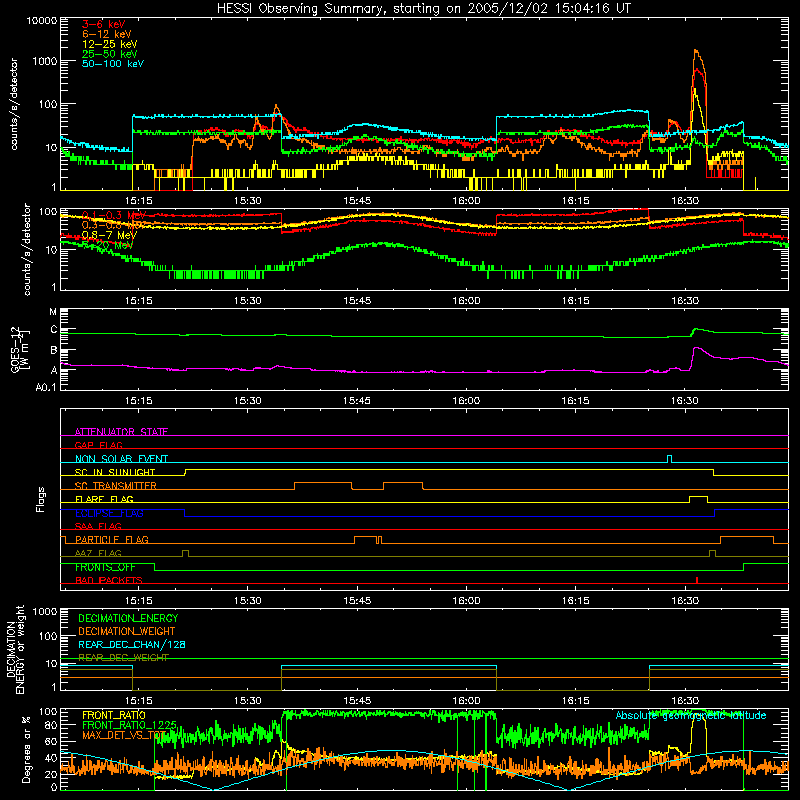Click the 15:45 time label under MeV panel

click(x=357, y=301)
